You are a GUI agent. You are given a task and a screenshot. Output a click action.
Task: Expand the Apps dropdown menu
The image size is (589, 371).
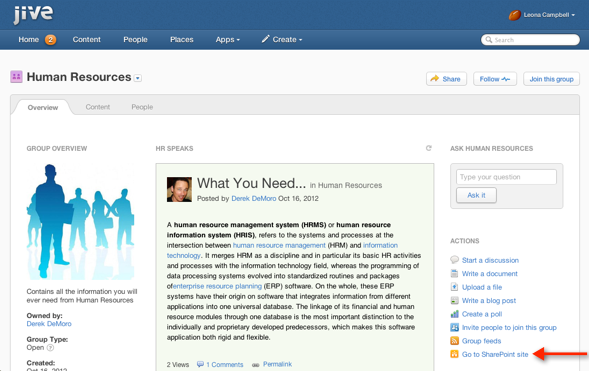[x=228, y=39]
